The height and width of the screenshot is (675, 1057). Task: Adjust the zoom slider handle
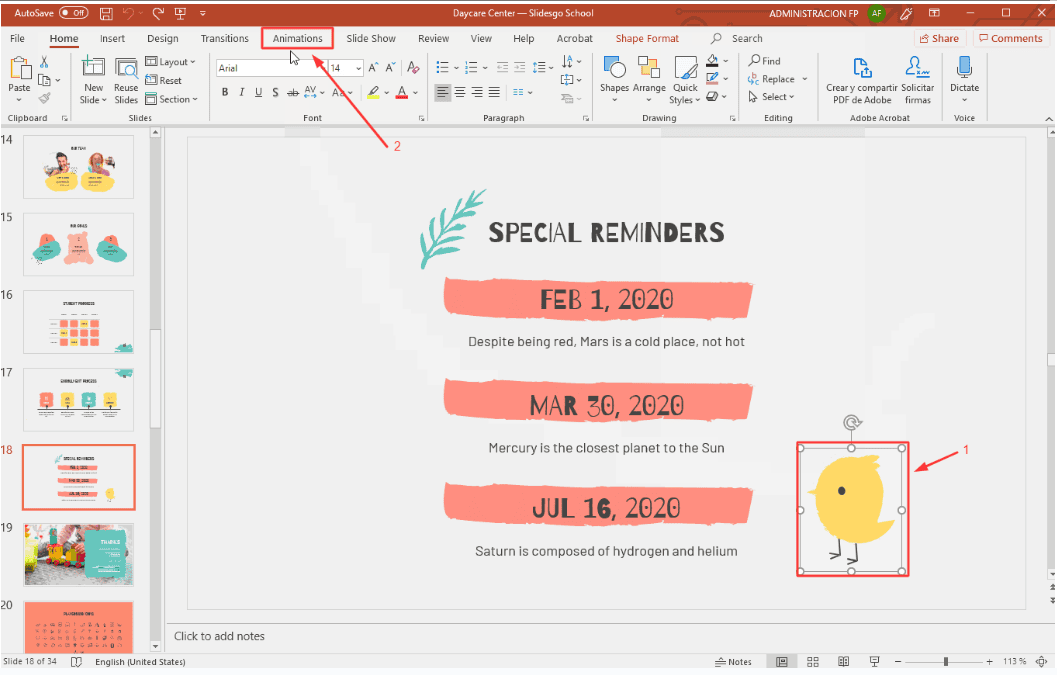click(x=946, y=662)
